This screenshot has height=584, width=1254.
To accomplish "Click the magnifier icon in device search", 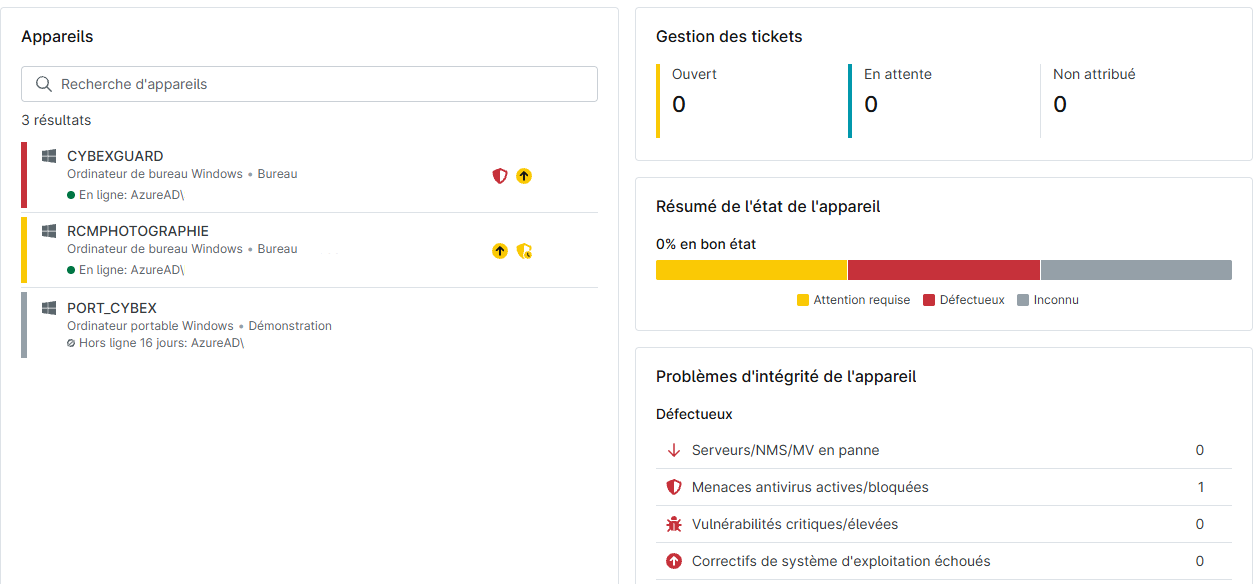I will tap(43, 84).
